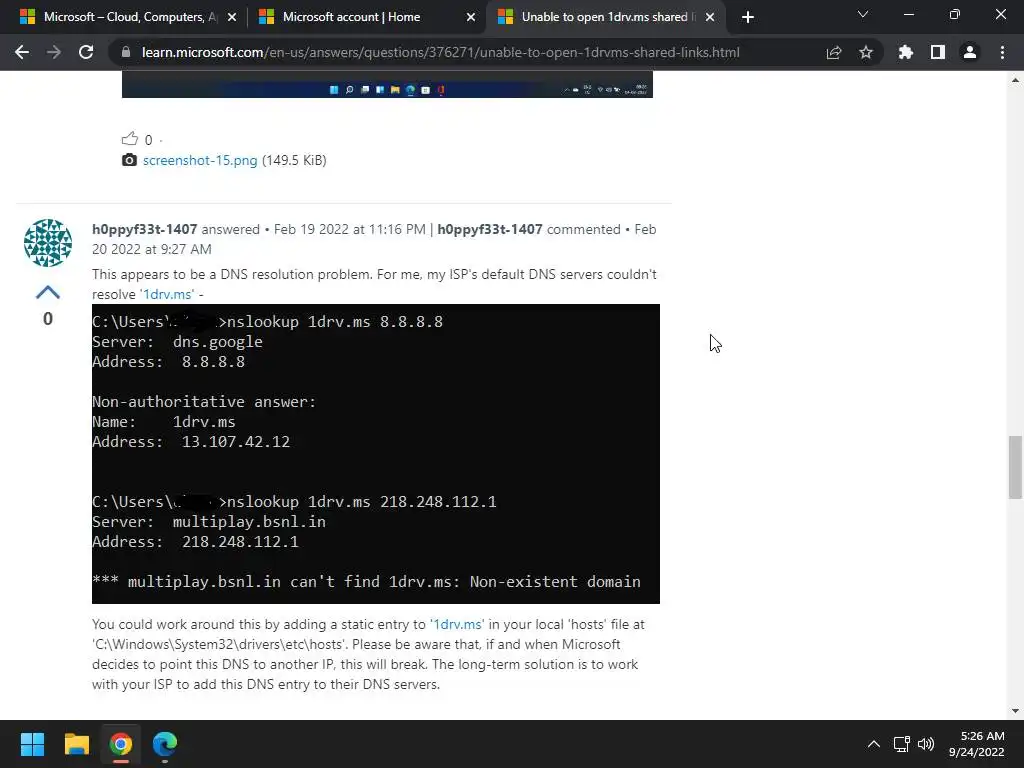Show hidden system tray icons
This screenshot has height=768, width=1024.
click(x=874, y=744)
